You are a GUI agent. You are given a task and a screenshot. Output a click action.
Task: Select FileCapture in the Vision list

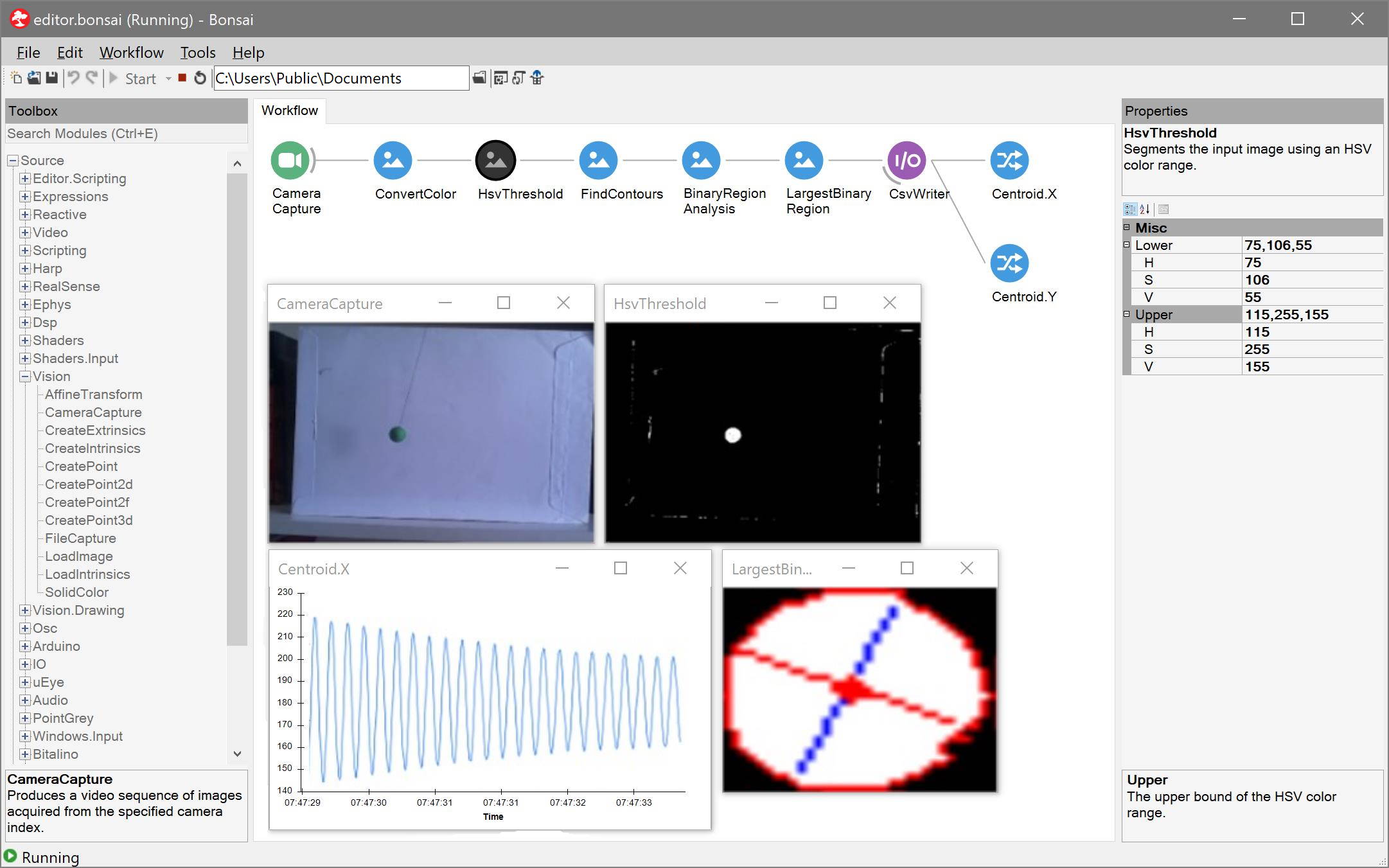pos(80,538)
